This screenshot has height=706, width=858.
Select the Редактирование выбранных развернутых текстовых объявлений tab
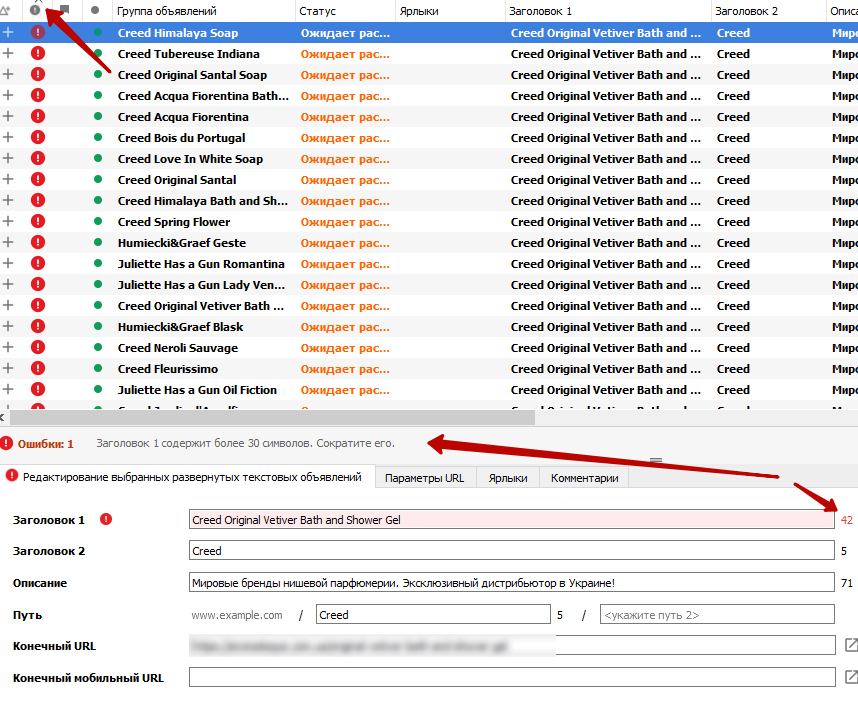(187, 477)
